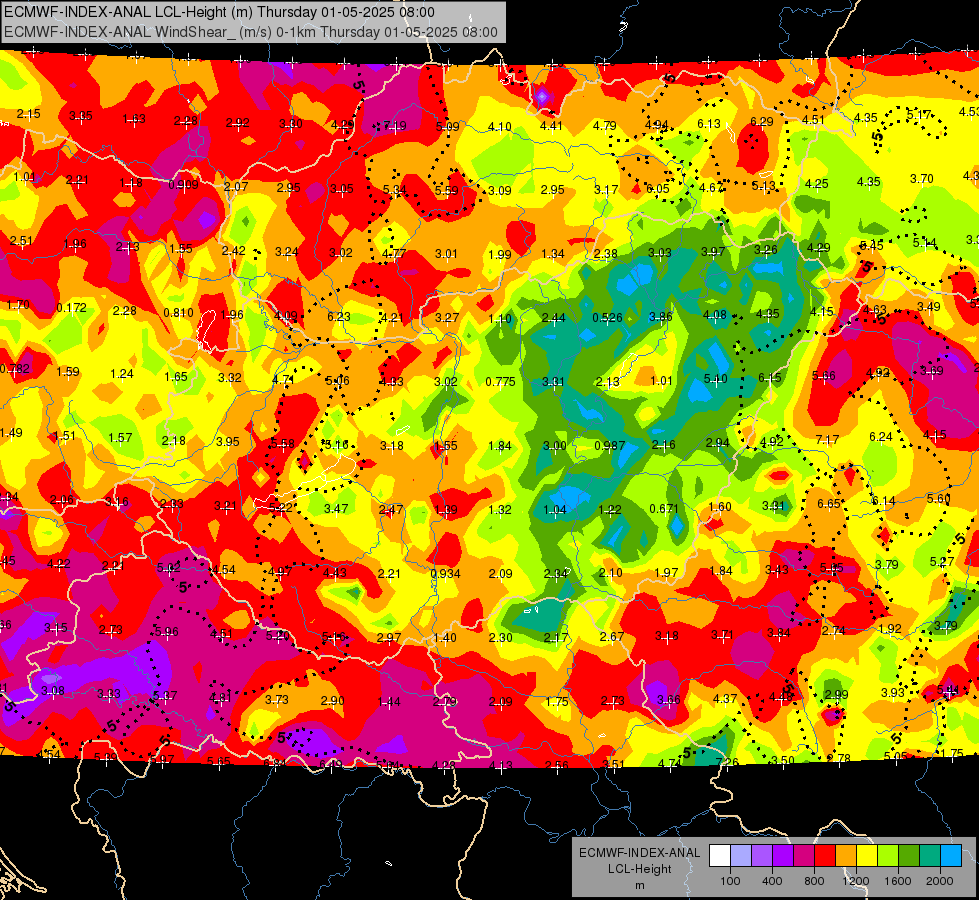Screen dimensions: 979x900
Task: Click the legend value 800
Action: point(814,881)
